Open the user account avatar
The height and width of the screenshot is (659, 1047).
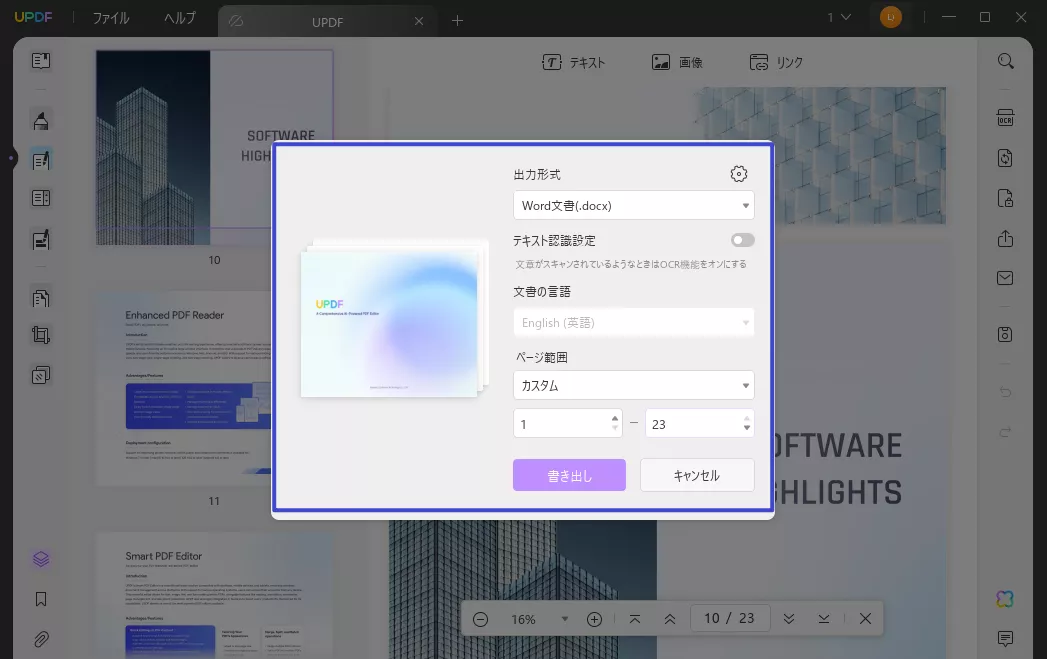coord(890,17)
